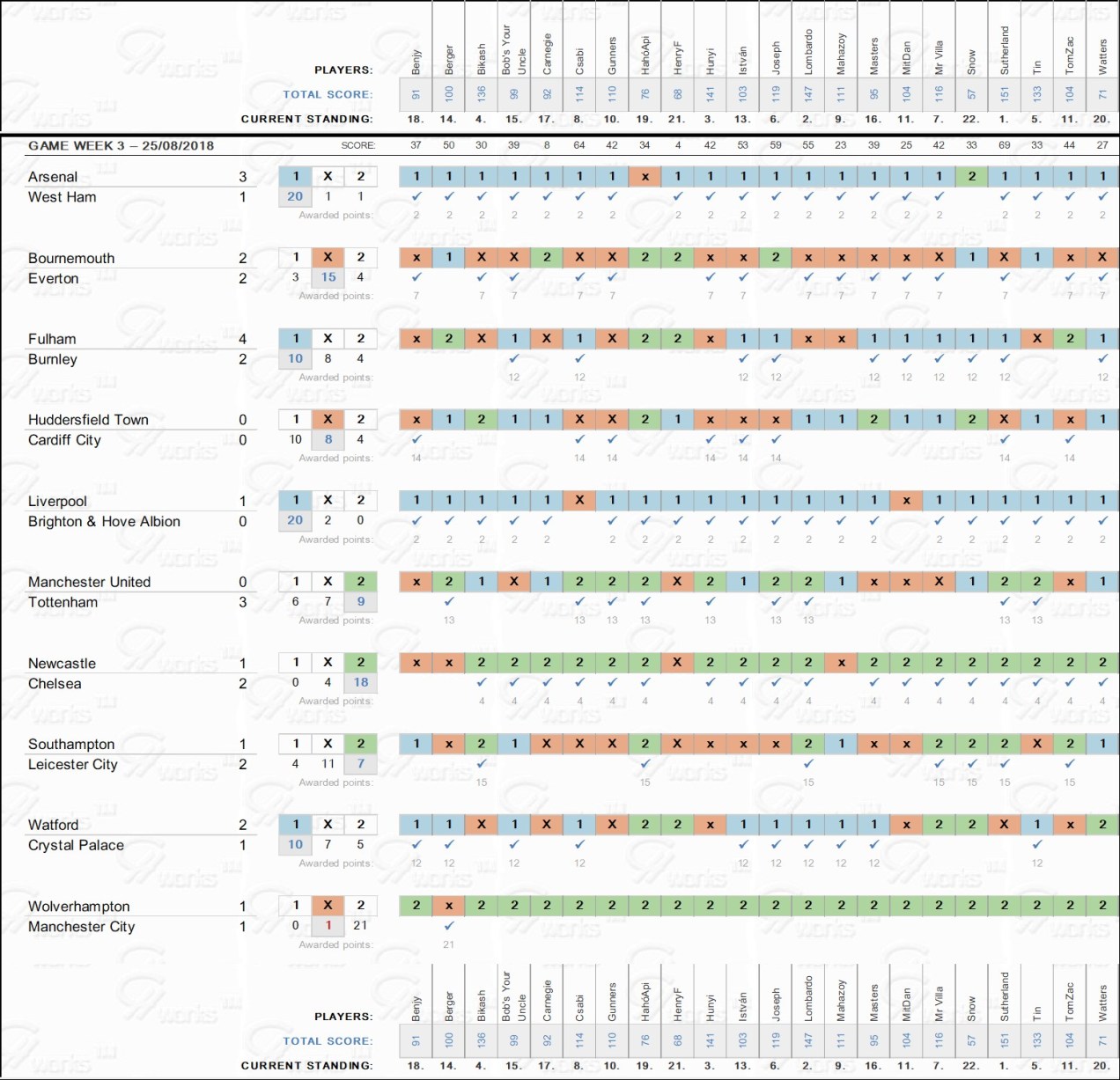The image size is (1120, 1080).
Task: Select the green 2 outcome box for Newcastle-Chelsea
Action: (x=360, y=662)
